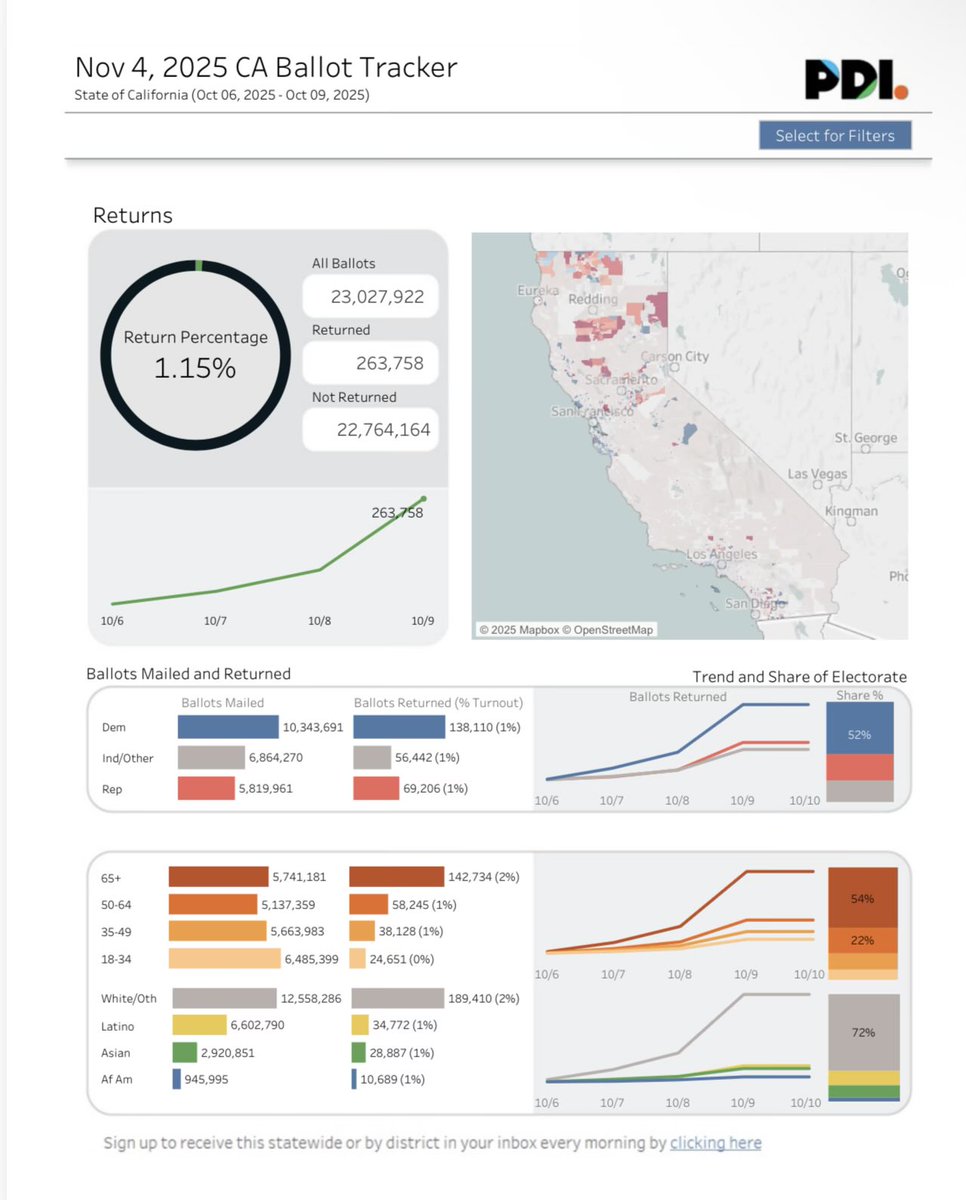Click the 54% age share segment
This screenshot has height=1200, width=966.
click(x=863, y=898)
